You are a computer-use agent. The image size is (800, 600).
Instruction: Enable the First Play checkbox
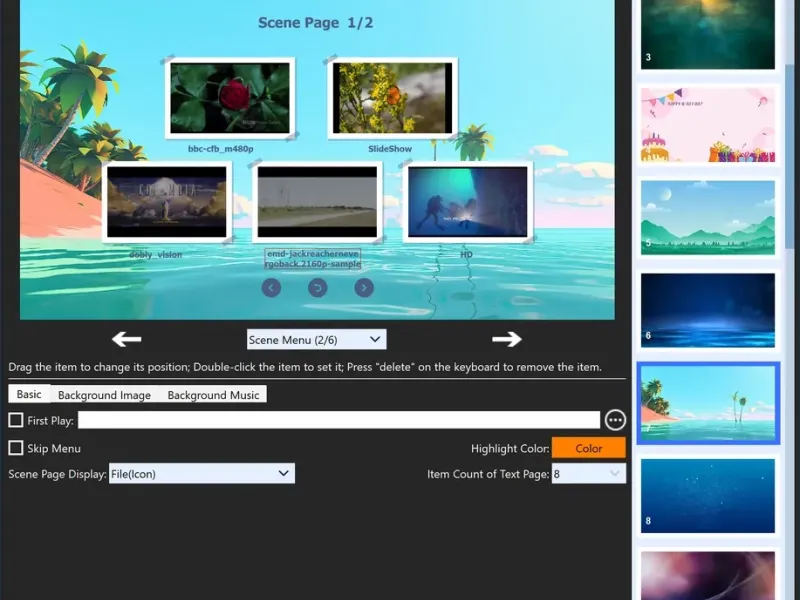coord(16,420)
